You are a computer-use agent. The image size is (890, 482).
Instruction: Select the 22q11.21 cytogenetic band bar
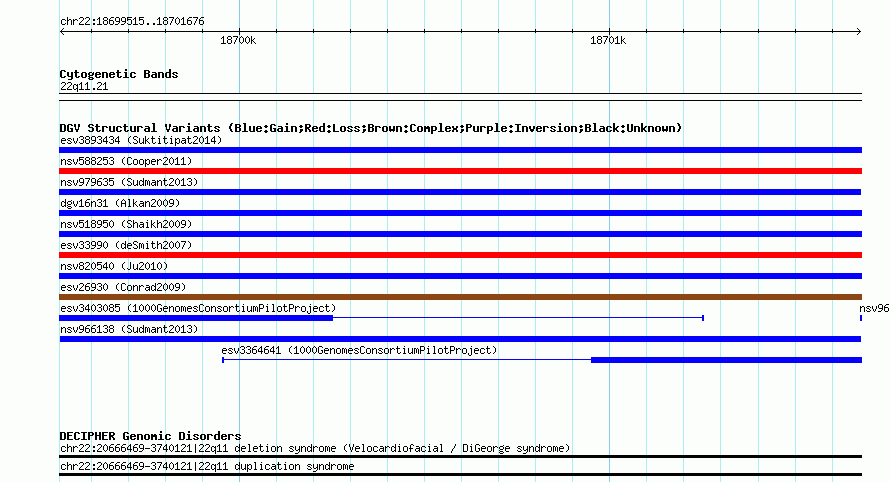pos(460,97)
